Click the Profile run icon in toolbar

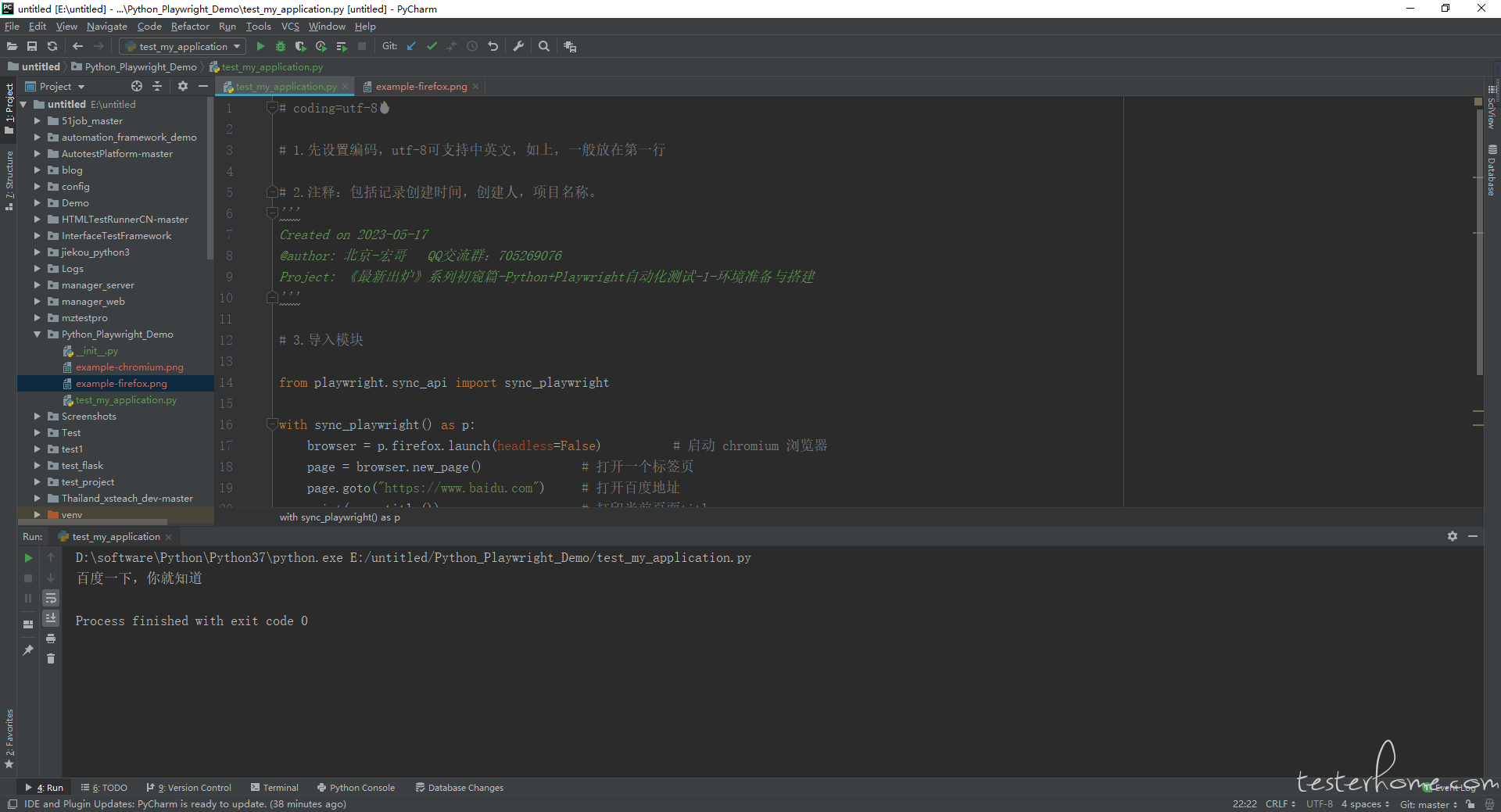[x=321, y=47]
